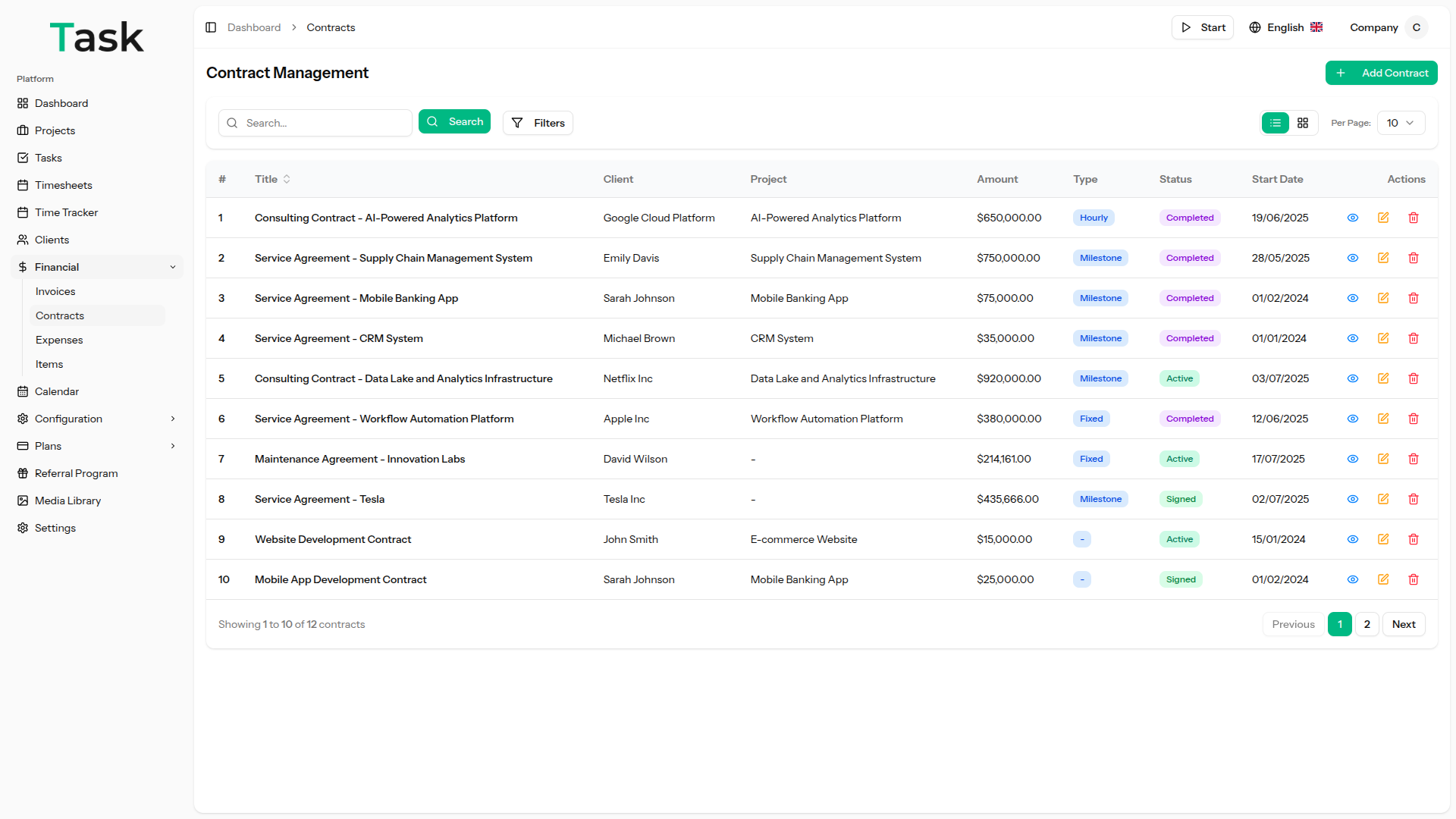Click the sidebar collapse panel icon
This screenshot has width=1456, height=819.
[211, 27]
